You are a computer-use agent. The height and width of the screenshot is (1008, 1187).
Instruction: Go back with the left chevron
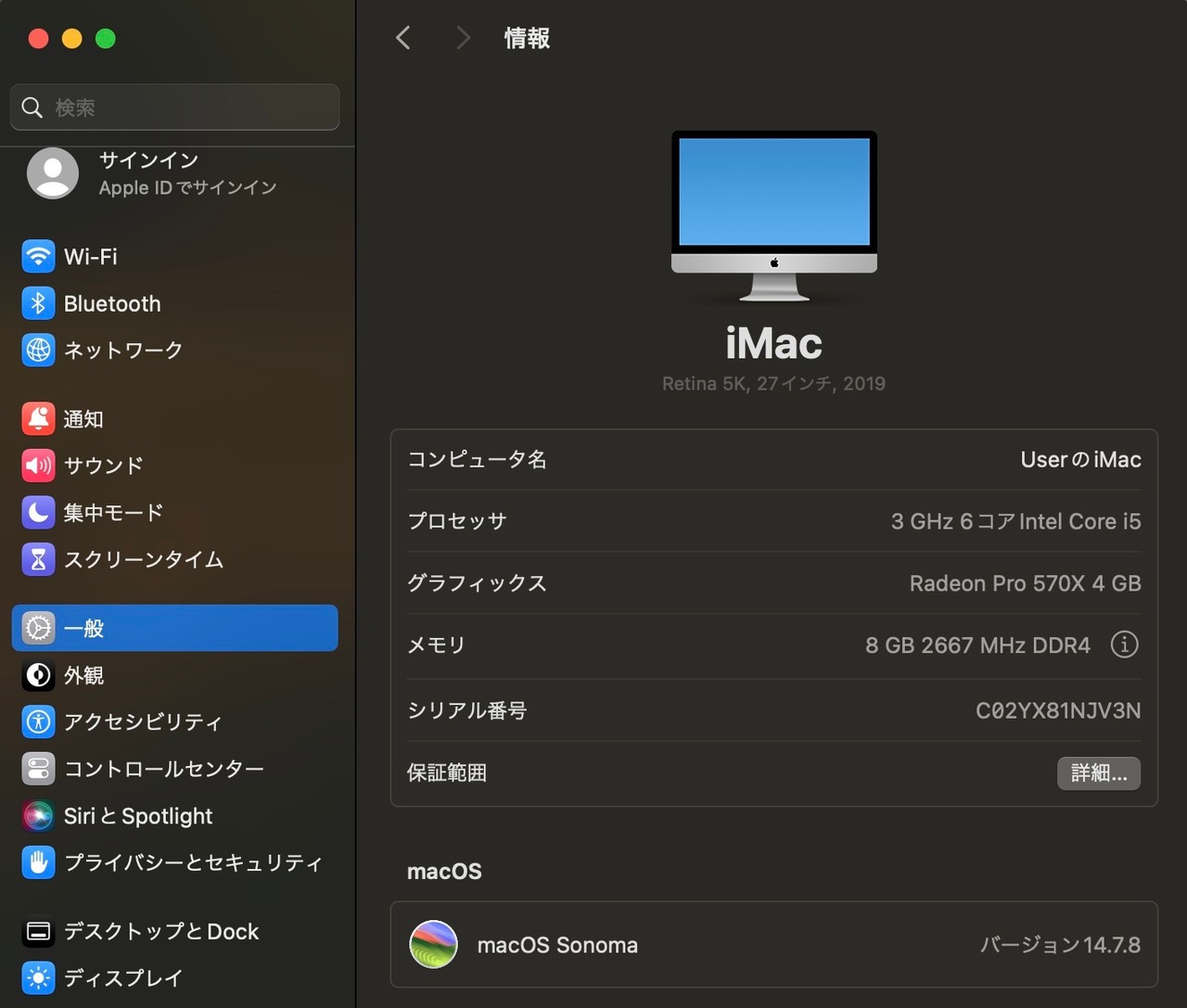click(403, 38)
